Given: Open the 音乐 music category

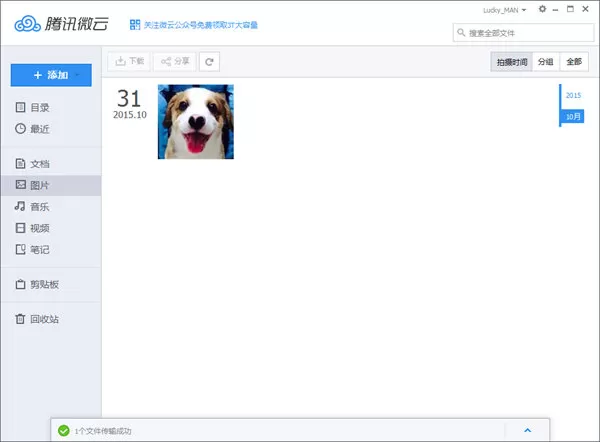Looking at the screenshot, I should [x=33, y=207].
